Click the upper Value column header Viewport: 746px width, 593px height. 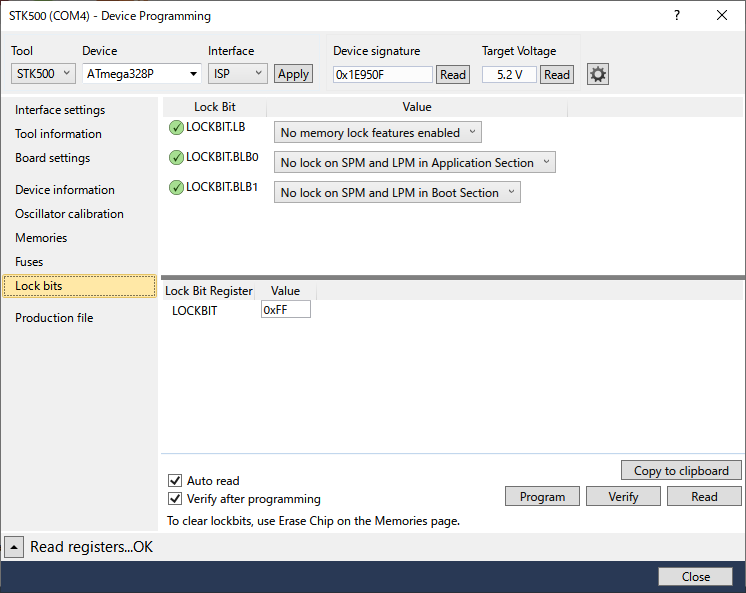pyautogui.click(x=417, y=107)
